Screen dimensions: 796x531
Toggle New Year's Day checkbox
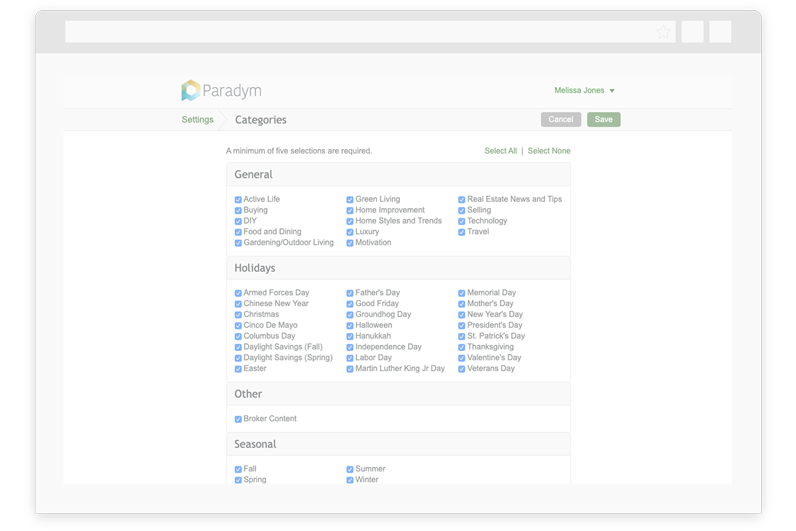(461, 315)
